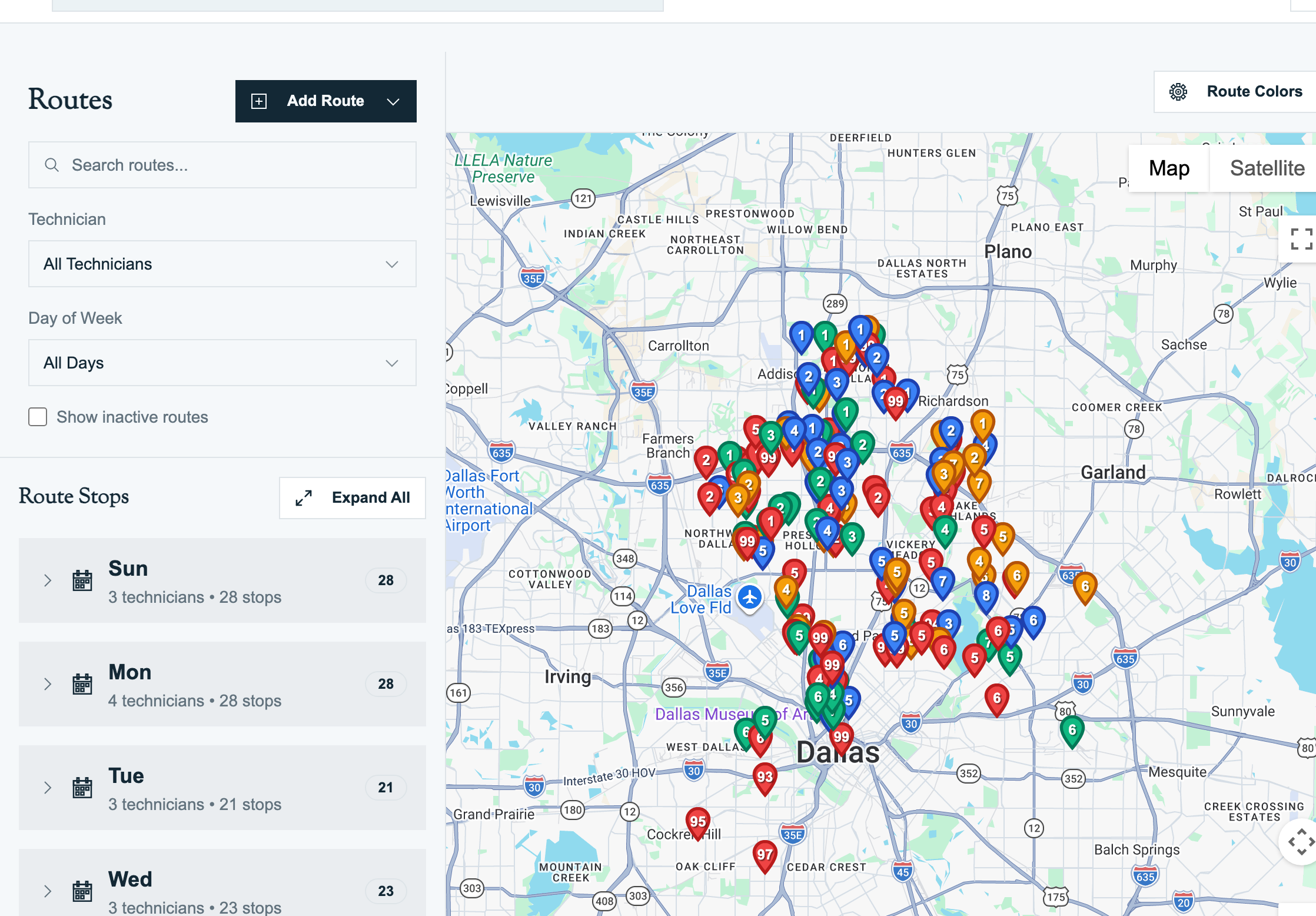Click the expand arrows icon in Expand All

[304, 498]
